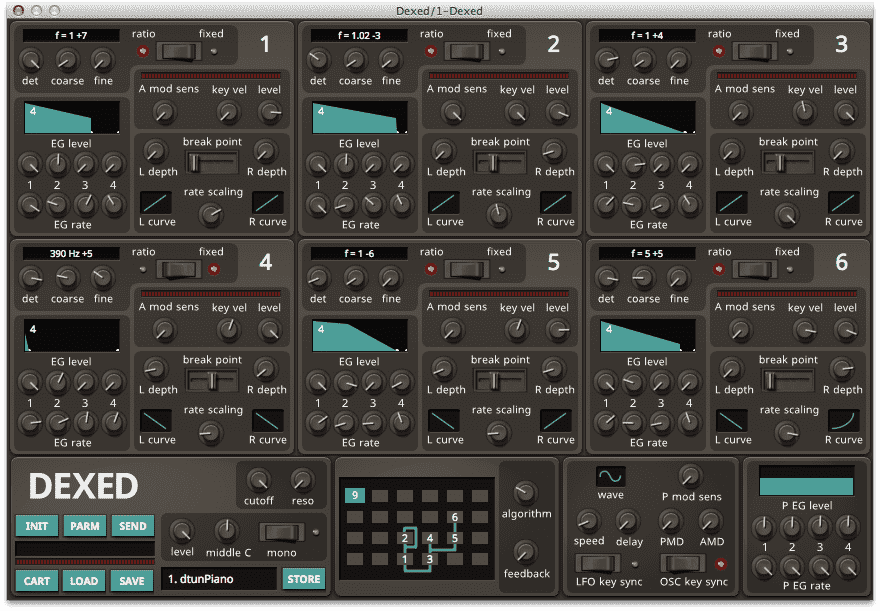Flip operator 5 ratio/fixed switch
Viewport: 880px width, 611px height.
click(466, 270)
